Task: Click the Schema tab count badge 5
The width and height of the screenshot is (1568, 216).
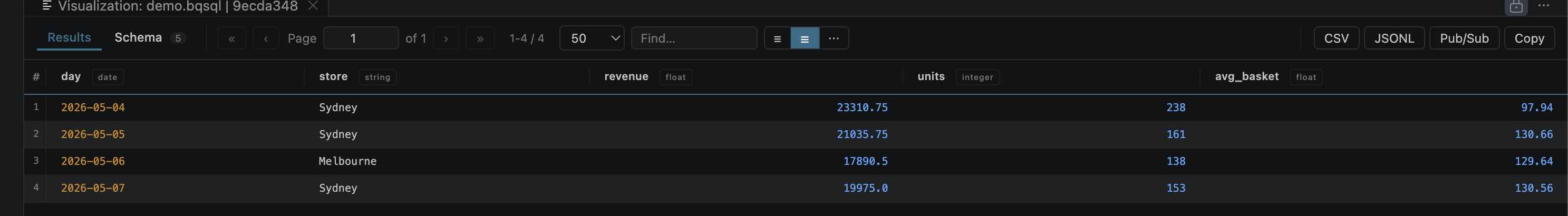Action: click(x=178, y=38)
